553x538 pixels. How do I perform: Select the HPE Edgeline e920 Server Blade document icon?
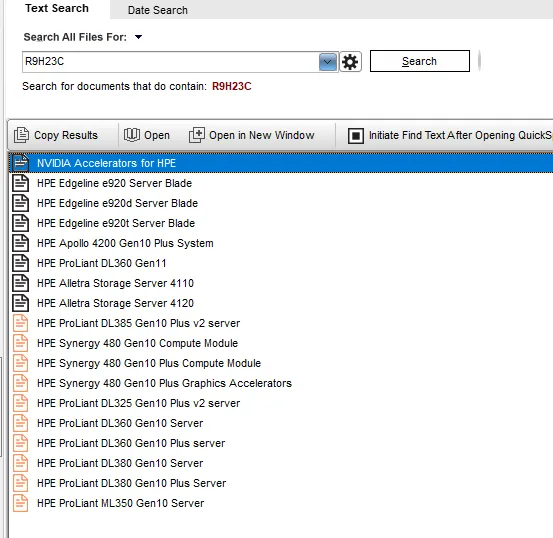click(20, 183)
